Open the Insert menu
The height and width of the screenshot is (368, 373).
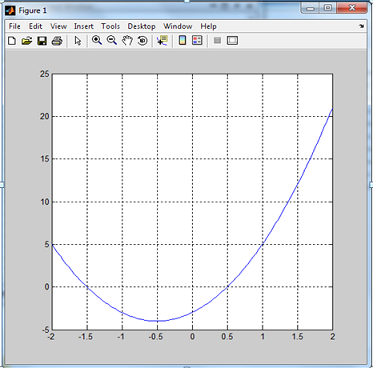pyautogui.click(x=84, y=26)
